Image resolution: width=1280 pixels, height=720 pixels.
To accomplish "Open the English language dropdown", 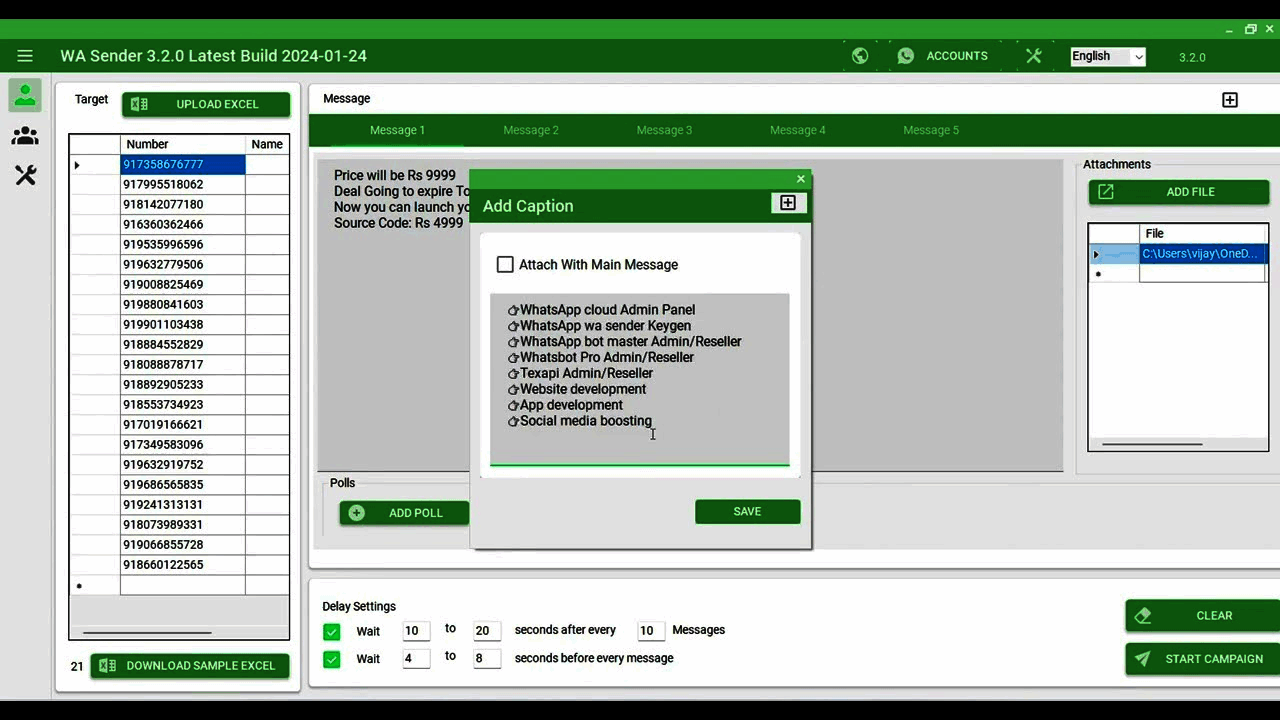I will coord(1107,56).
